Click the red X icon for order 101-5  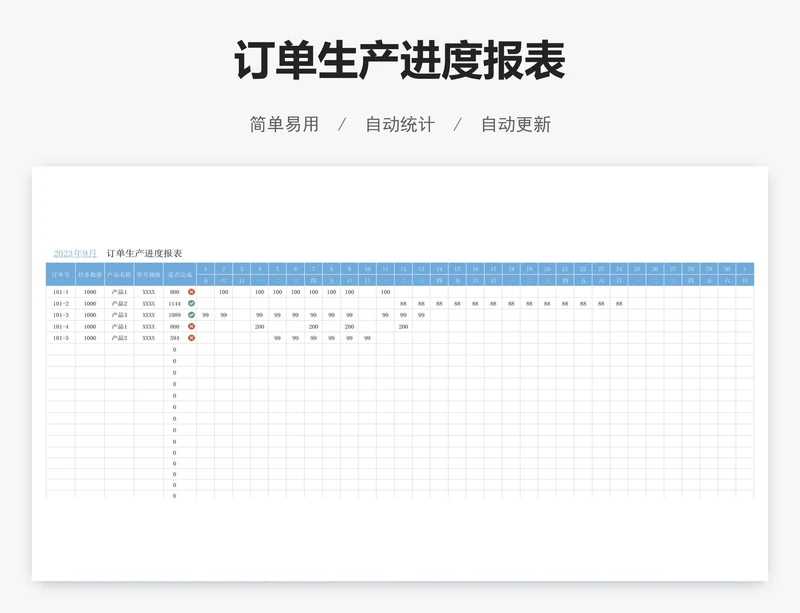(191, 338)
